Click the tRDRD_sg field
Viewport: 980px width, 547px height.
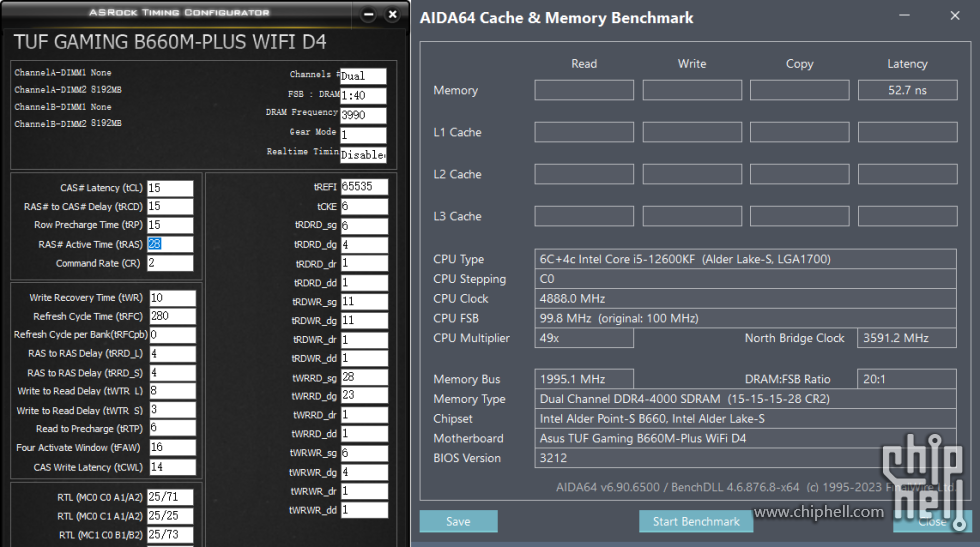click(x=364, y=225)
